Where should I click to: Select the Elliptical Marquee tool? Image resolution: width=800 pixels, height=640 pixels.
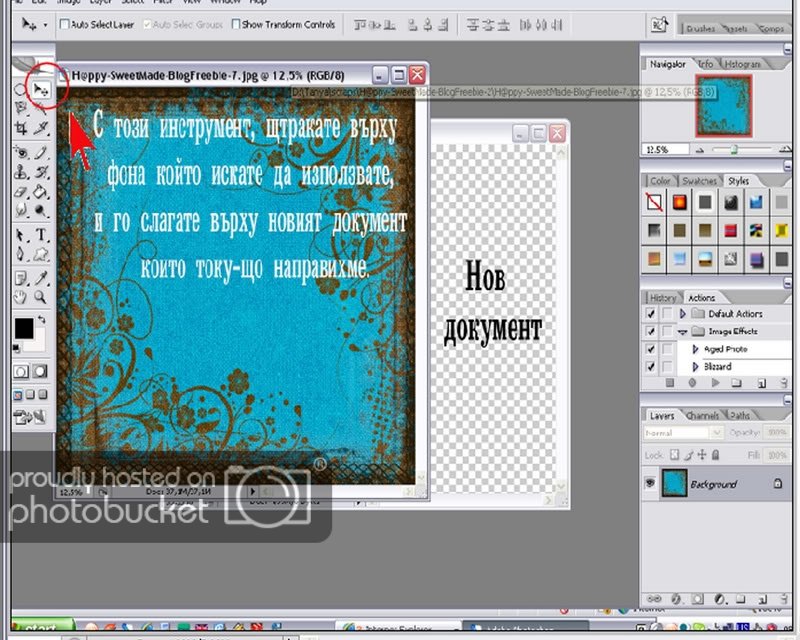19,90
